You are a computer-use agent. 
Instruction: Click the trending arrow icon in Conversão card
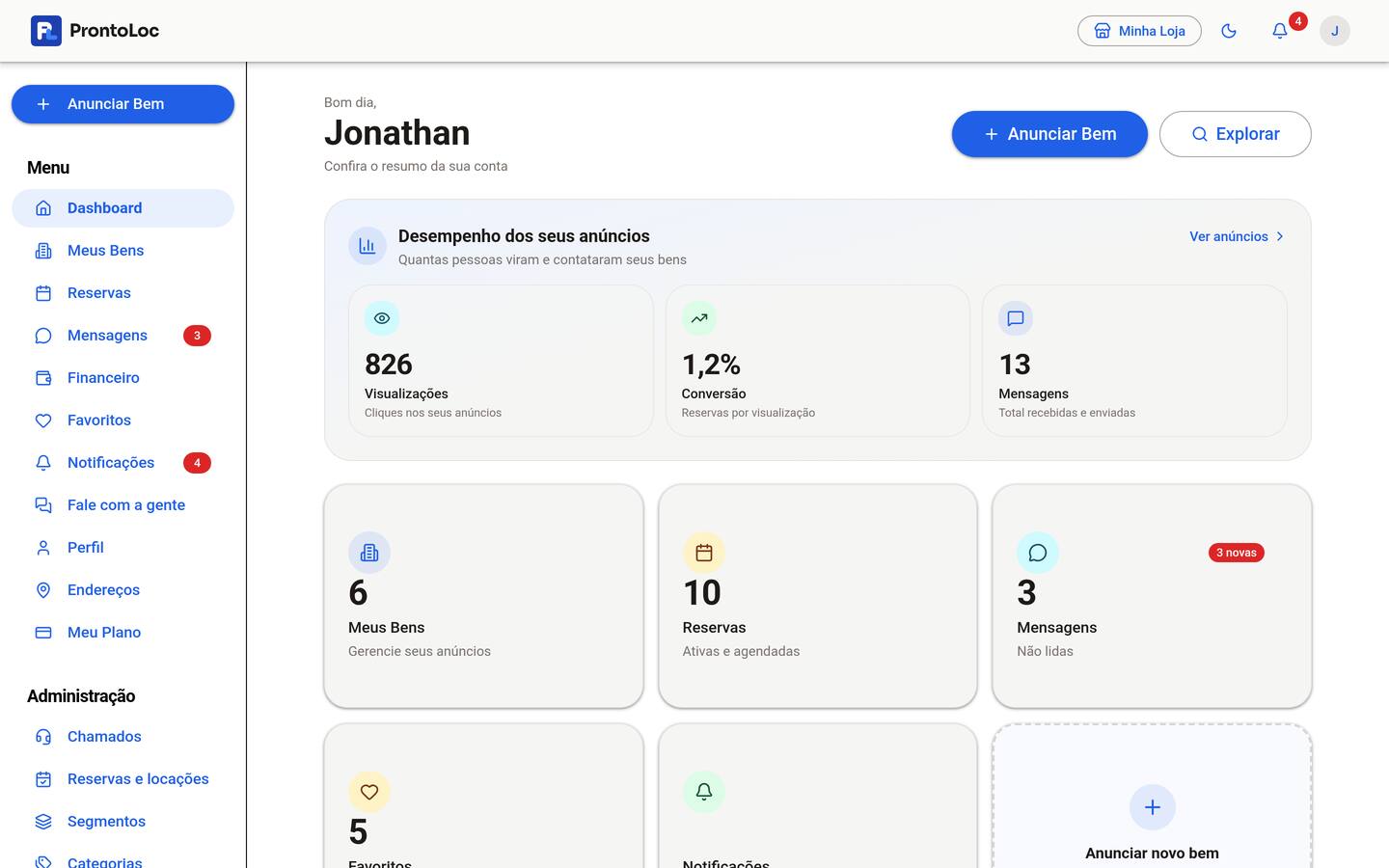pos(699,318)
